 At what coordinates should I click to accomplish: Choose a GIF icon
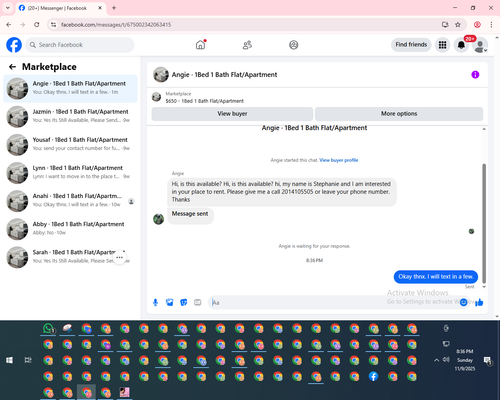198,302
